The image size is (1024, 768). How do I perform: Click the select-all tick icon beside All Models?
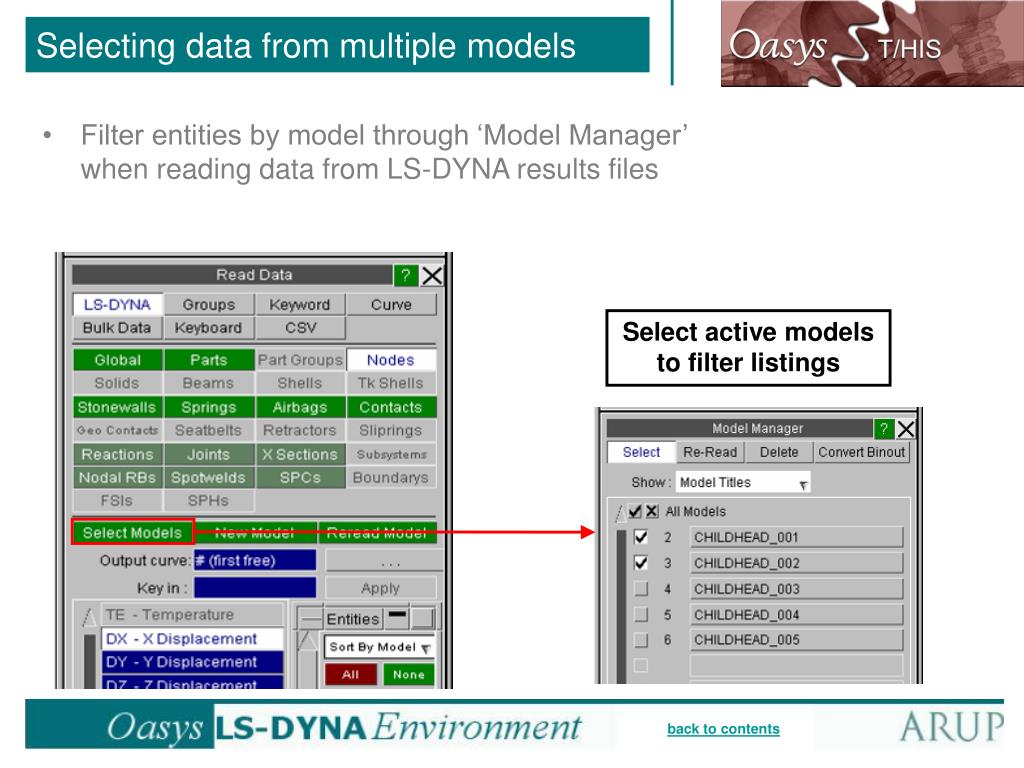click(635, 511)
